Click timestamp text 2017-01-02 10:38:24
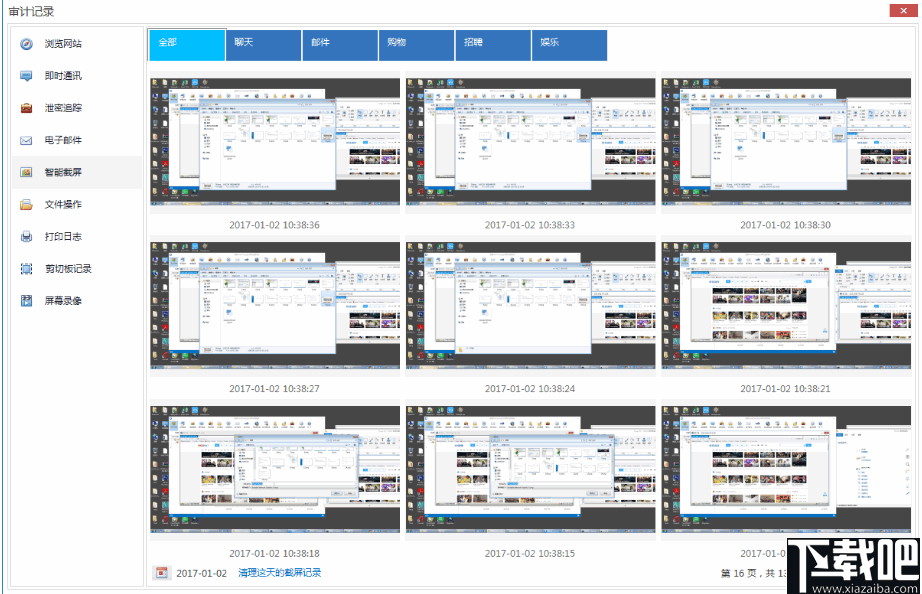Viewport: 922px width, 594px height. [530, 389]
